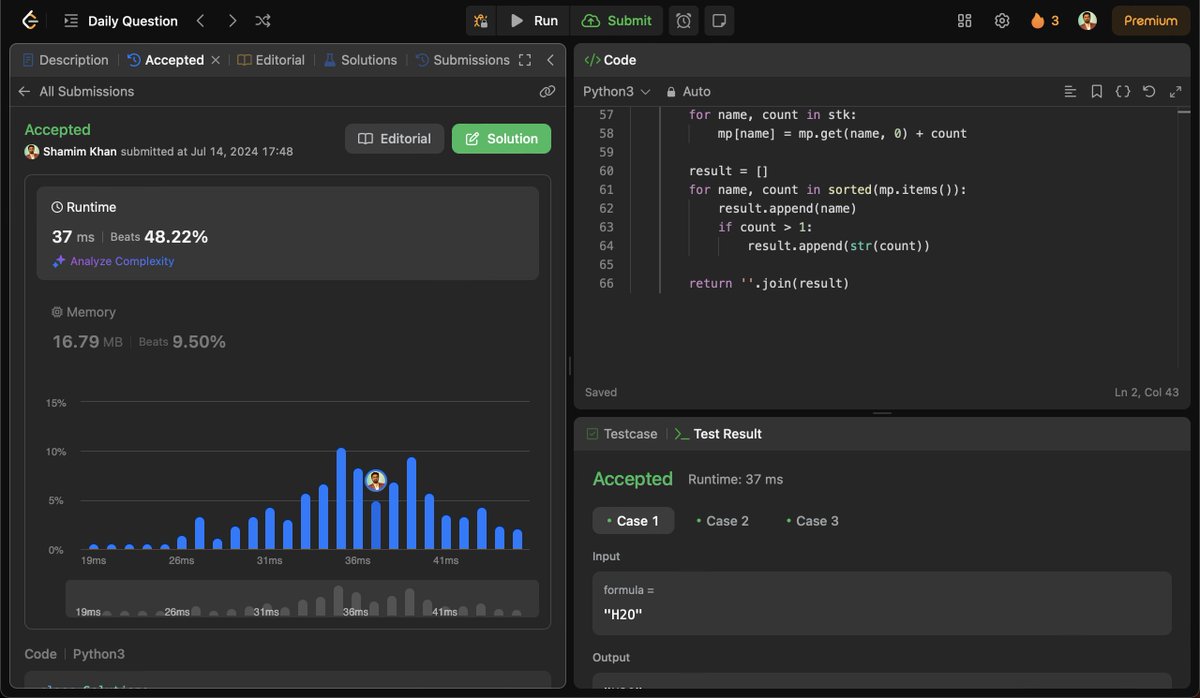Screen dimensions: 1200x698
Task: Click the debugger icon beside Run
Action: click(x=482, y=21)
